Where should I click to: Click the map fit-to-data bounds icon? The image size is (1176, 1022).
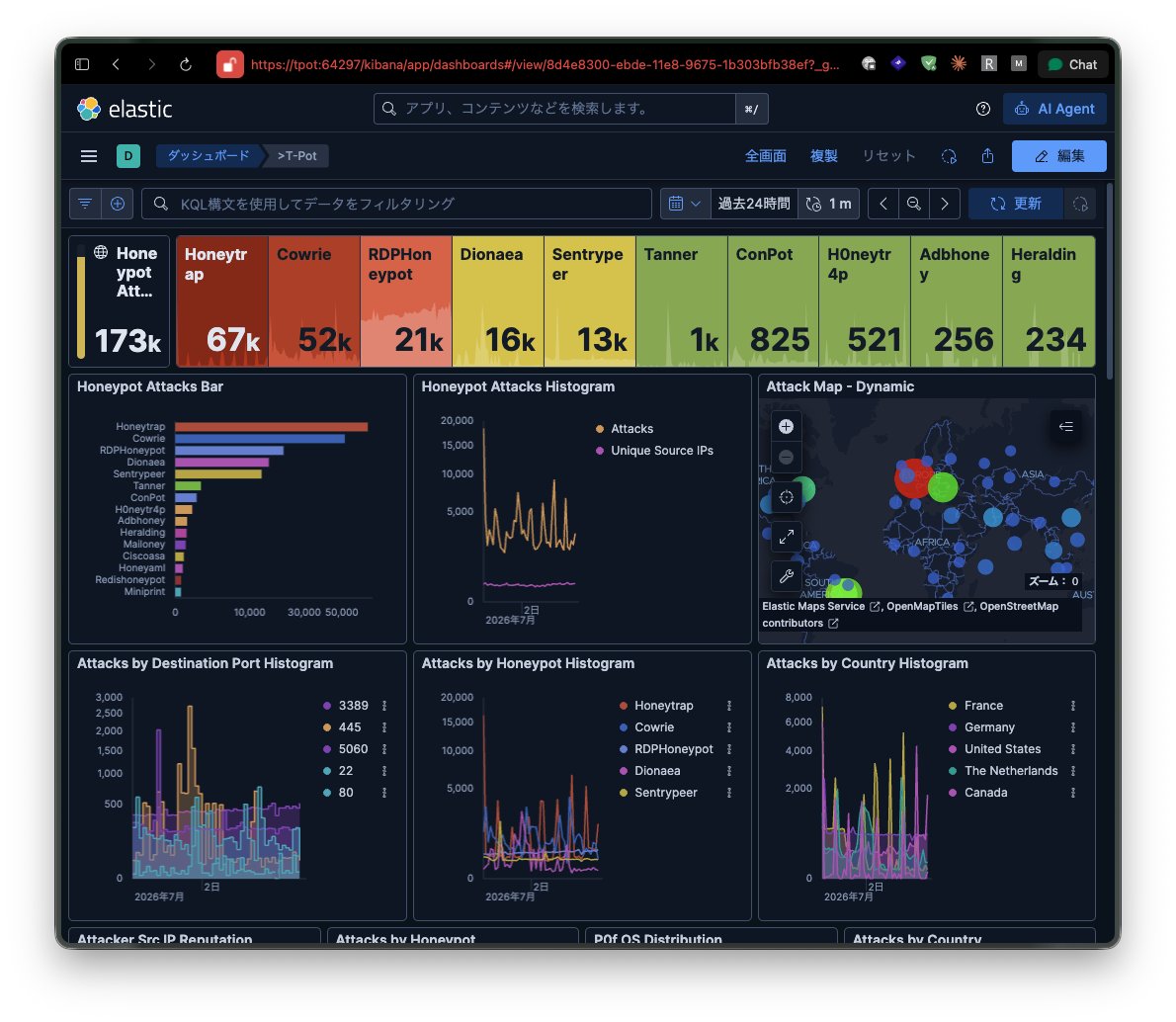pyautogui.click(x=786, y=497)
